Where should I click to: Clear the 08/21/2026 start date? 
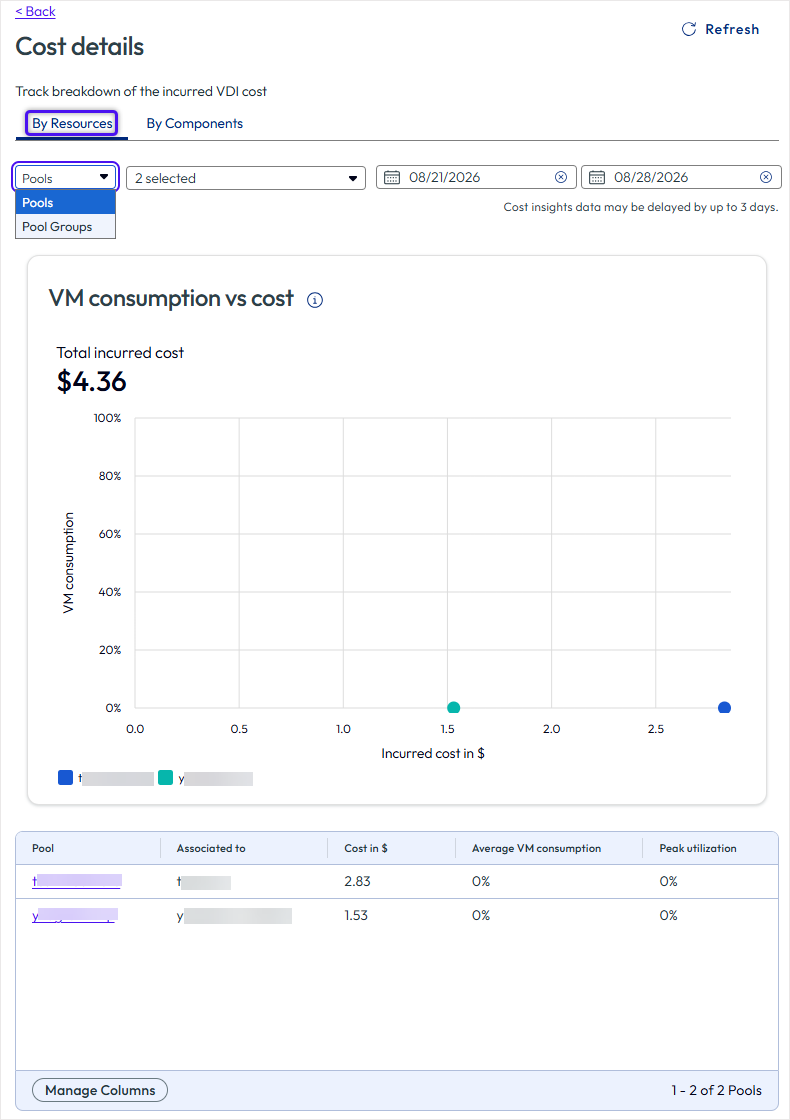[x=561, y=177]
